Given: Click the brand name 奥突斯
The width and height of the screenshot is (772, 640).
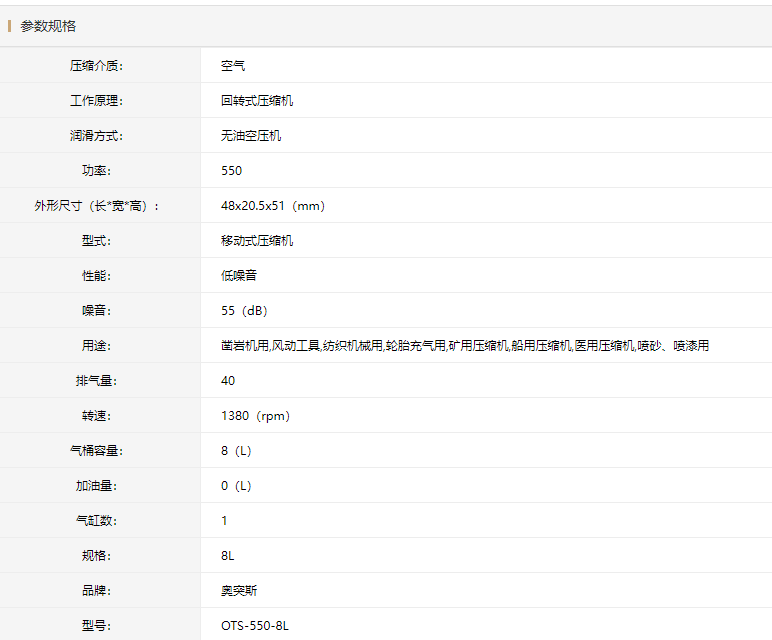Looking at the screenshot, I should pyautogui.click(x=239, y=591).
